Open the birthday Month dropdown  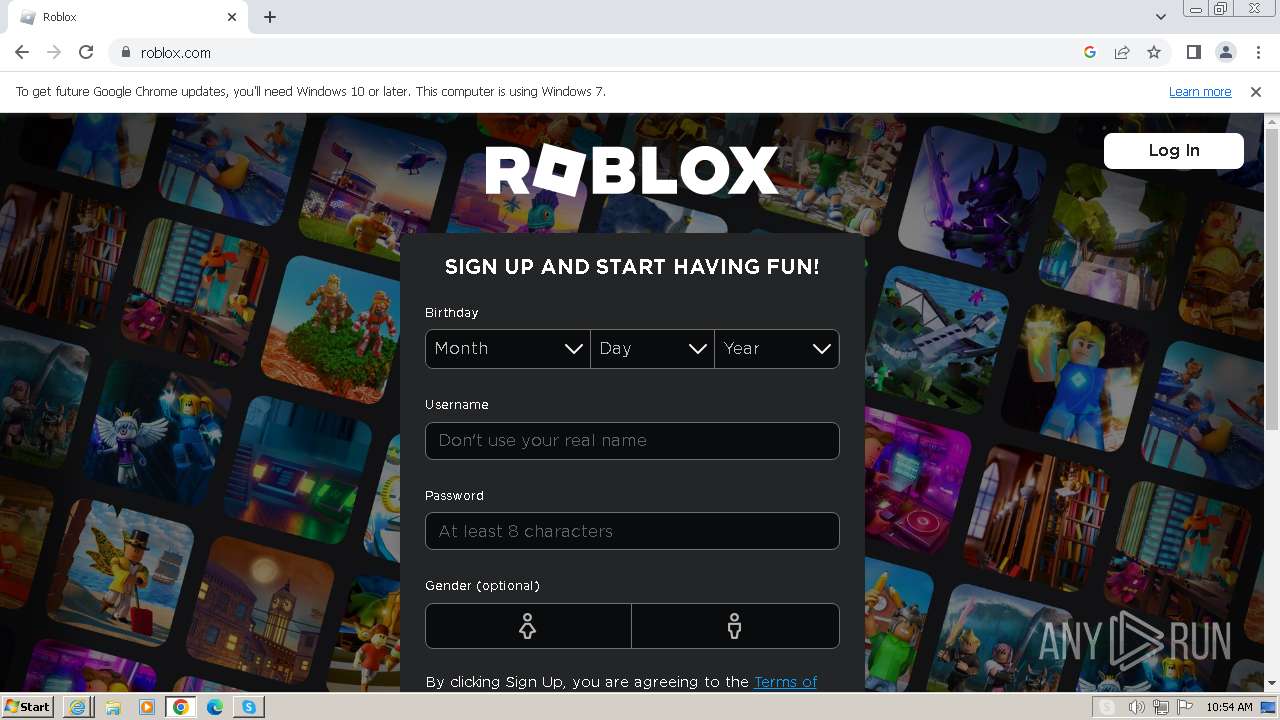[508, 349]
